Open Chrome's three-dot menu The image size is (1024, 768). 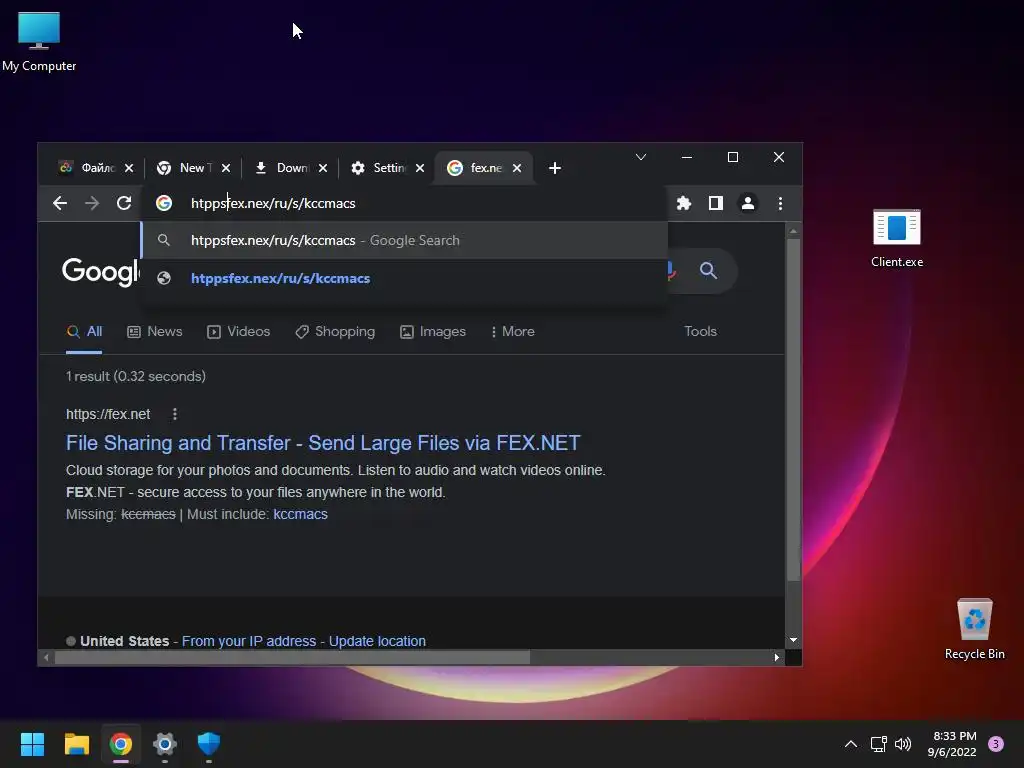780,203
